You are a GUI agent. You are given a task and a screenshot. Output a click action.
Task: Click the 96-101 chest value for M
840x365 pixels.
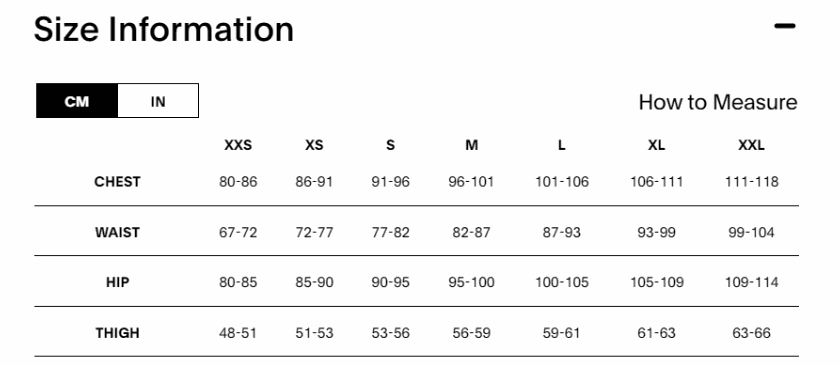(x=471, y=182)
